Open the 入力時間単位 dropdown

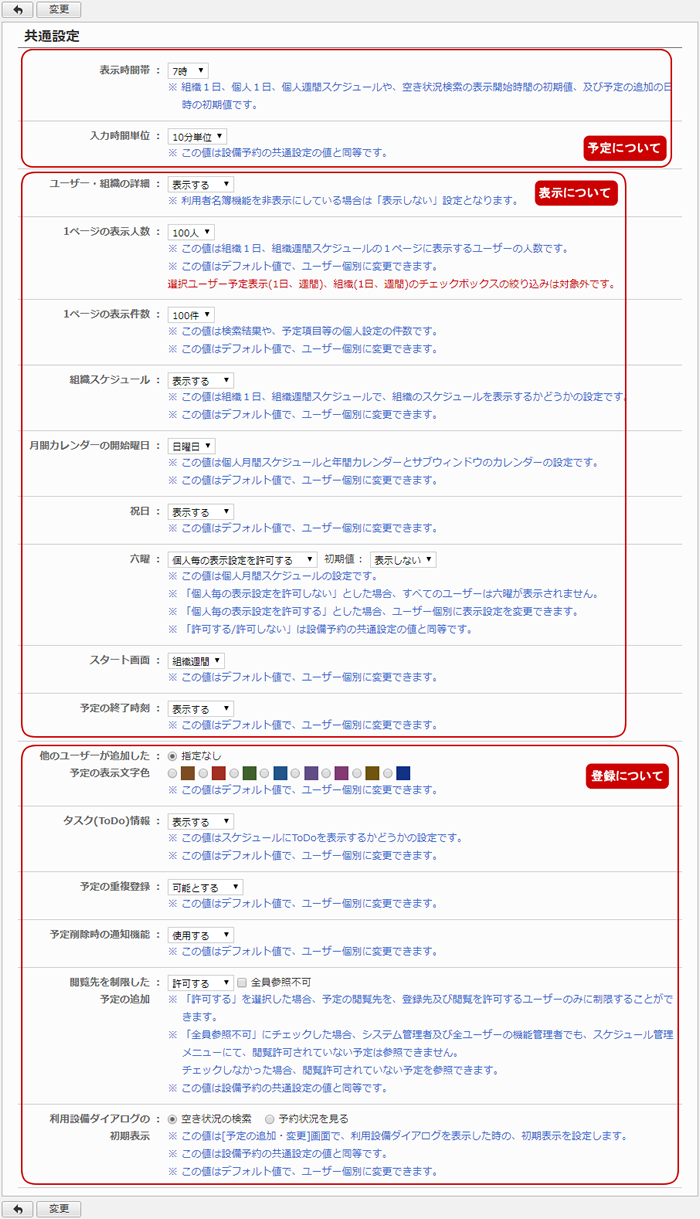tap(197, 136)
